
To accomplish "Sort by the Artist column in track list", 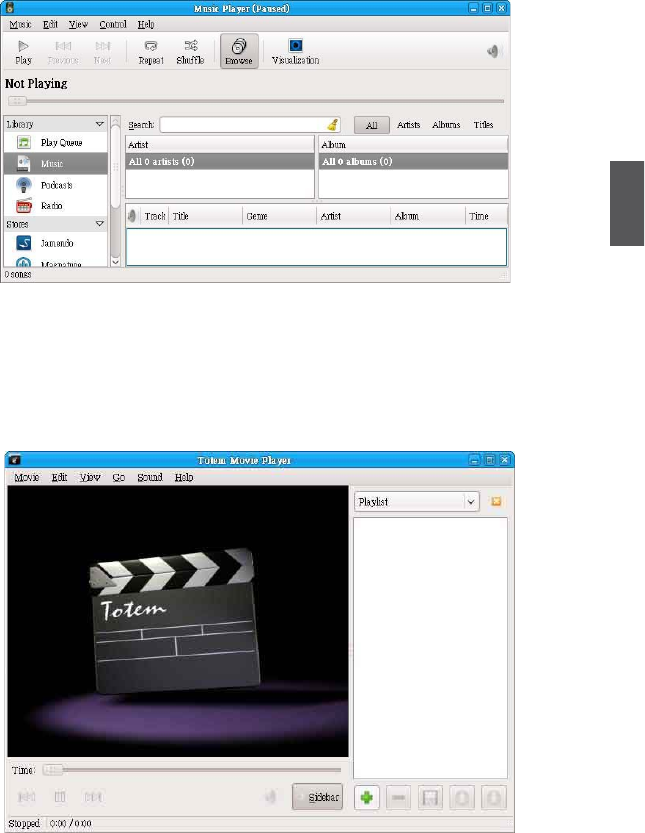I will click(353, 216).
